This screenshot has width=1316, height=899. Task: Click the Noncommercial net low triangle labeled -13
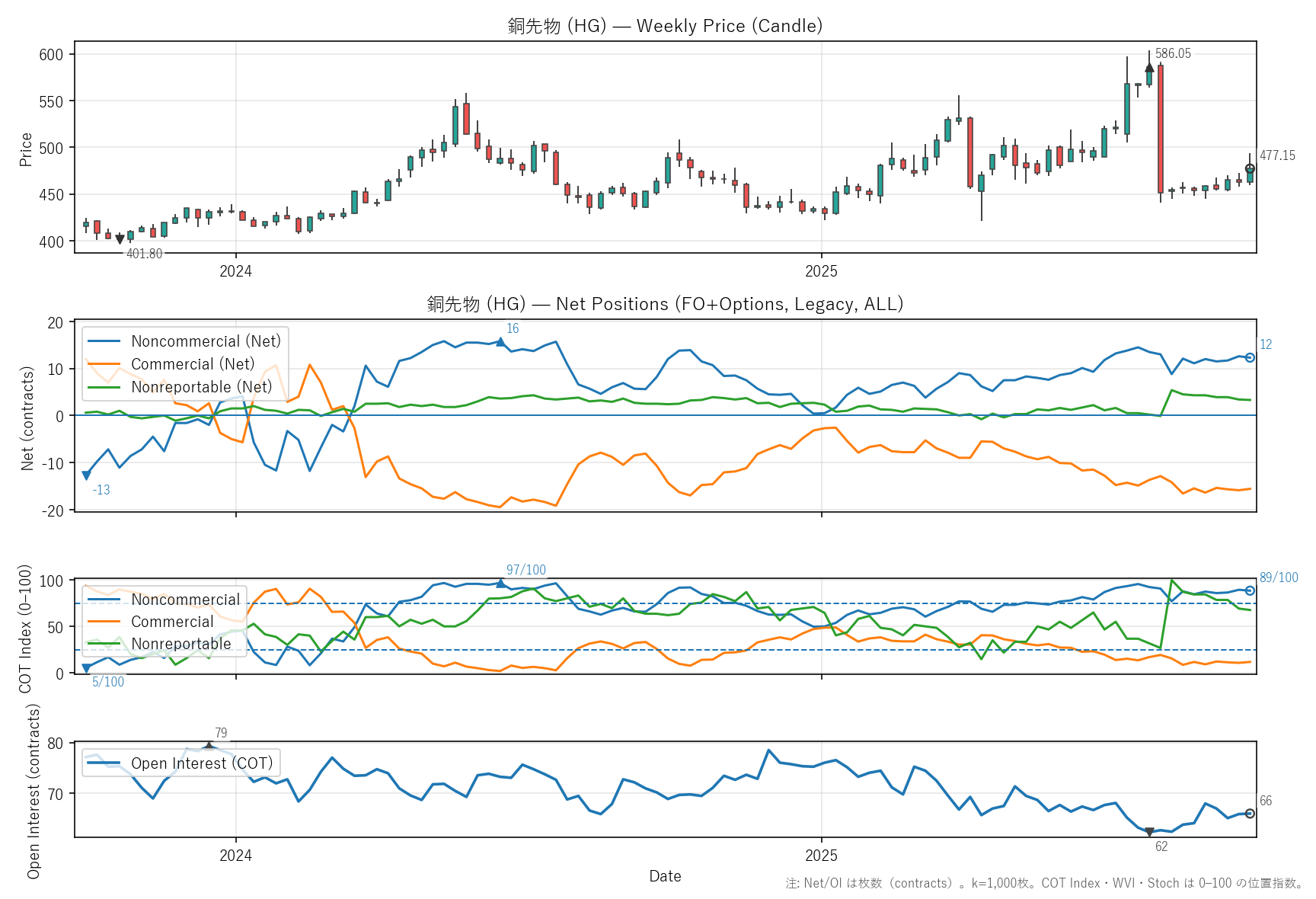[x=86, y=475]
